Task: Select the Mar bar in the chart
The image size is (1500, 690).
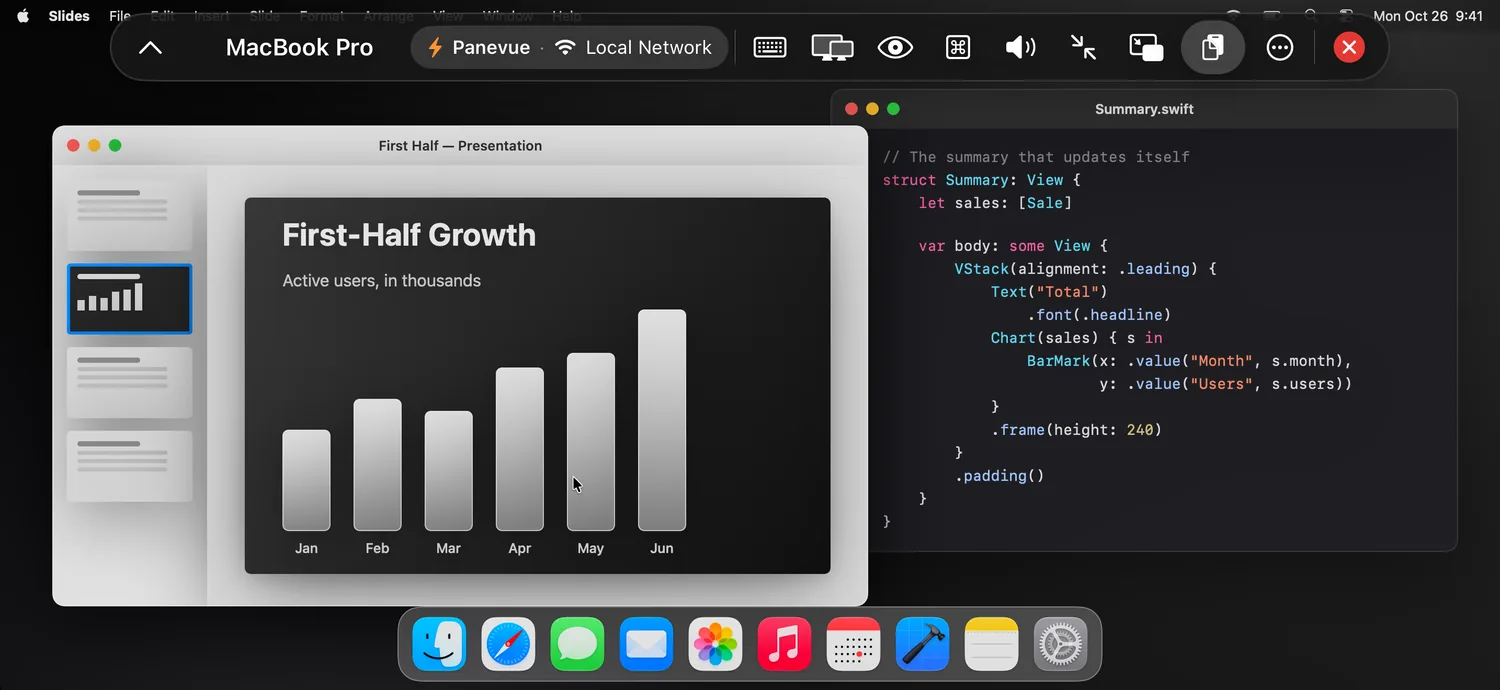Action: click(x=448, y=471)
